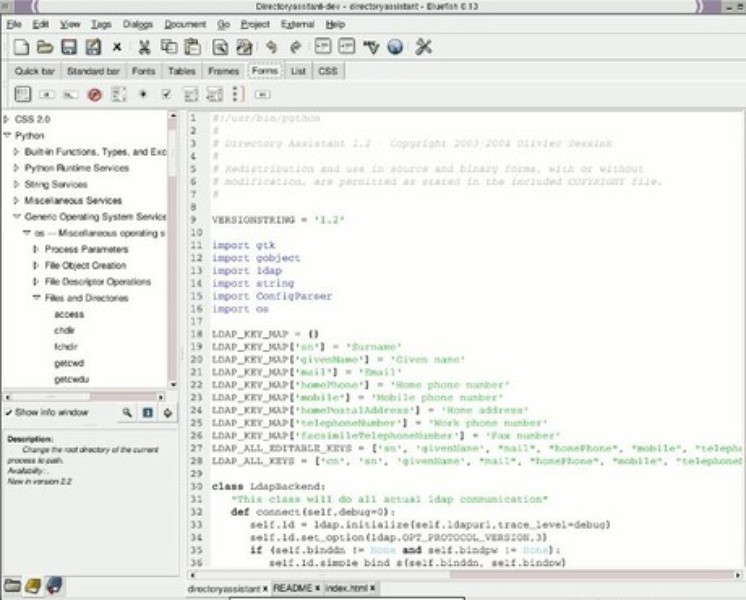Run the spell check icon
746x600 pixels.
tap(371, 47)
